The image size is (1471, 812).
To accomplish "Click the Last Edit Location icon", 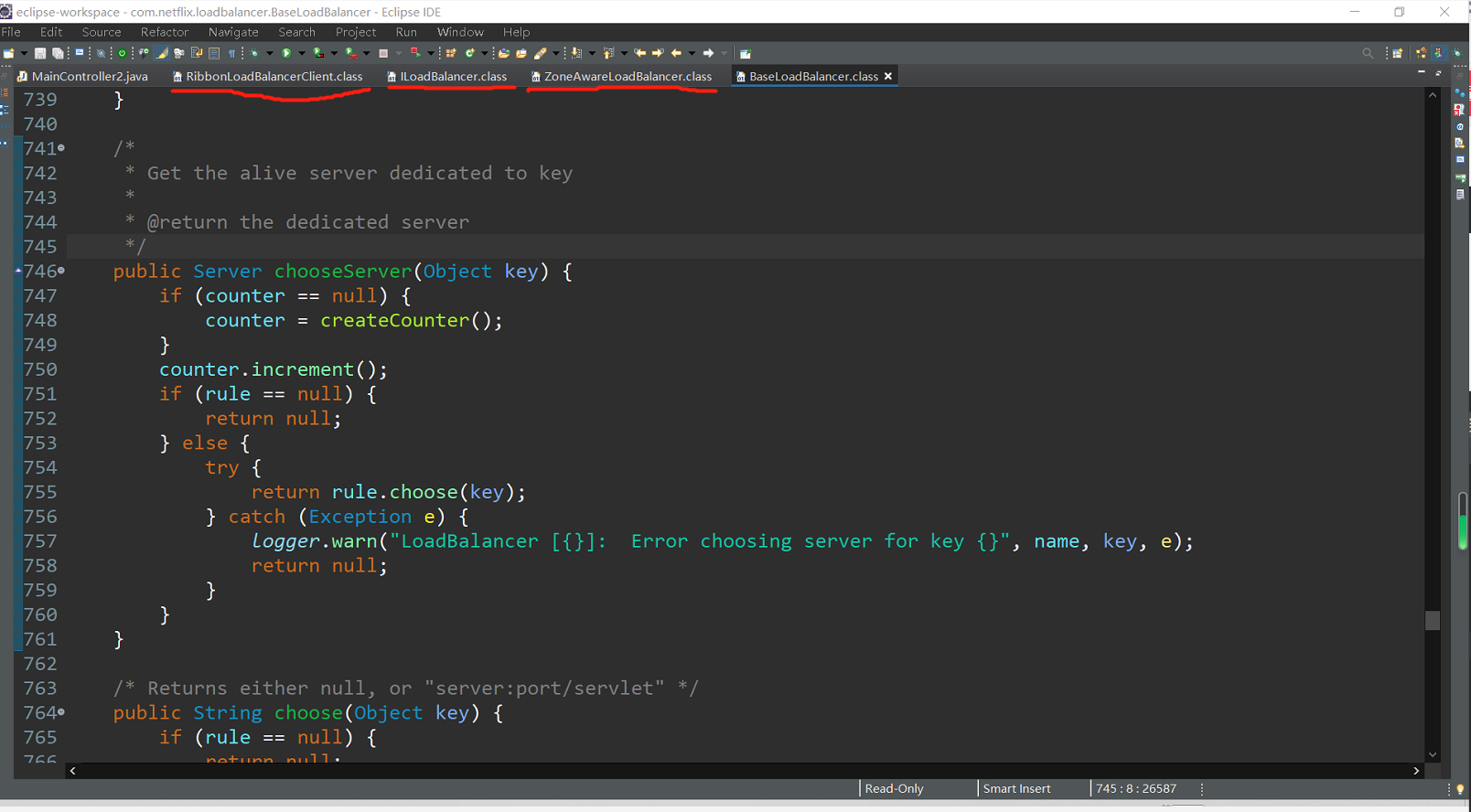I will pyautogui.click(x=639, y=53).
